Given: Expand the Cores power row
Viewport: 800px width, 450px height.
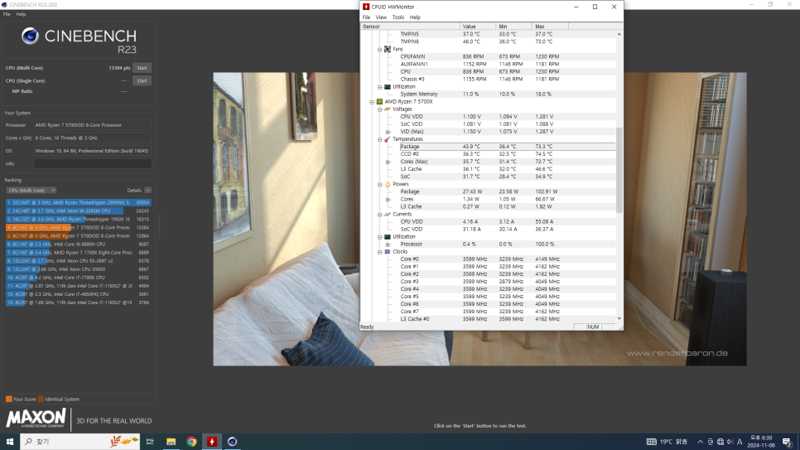Looking at the screenshot, I should click(388, 199).
